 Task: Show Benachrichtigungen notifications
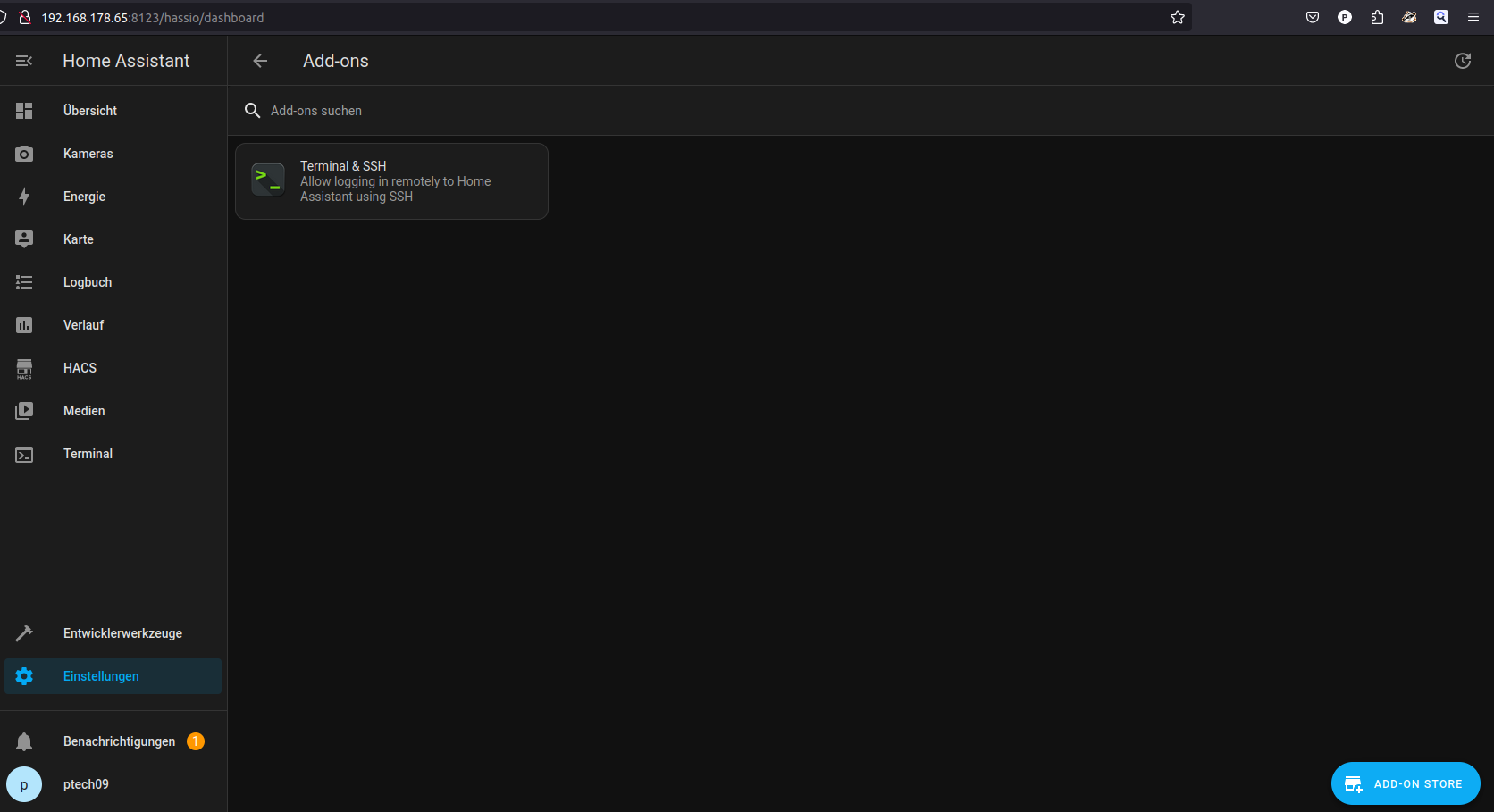[119, 741]
